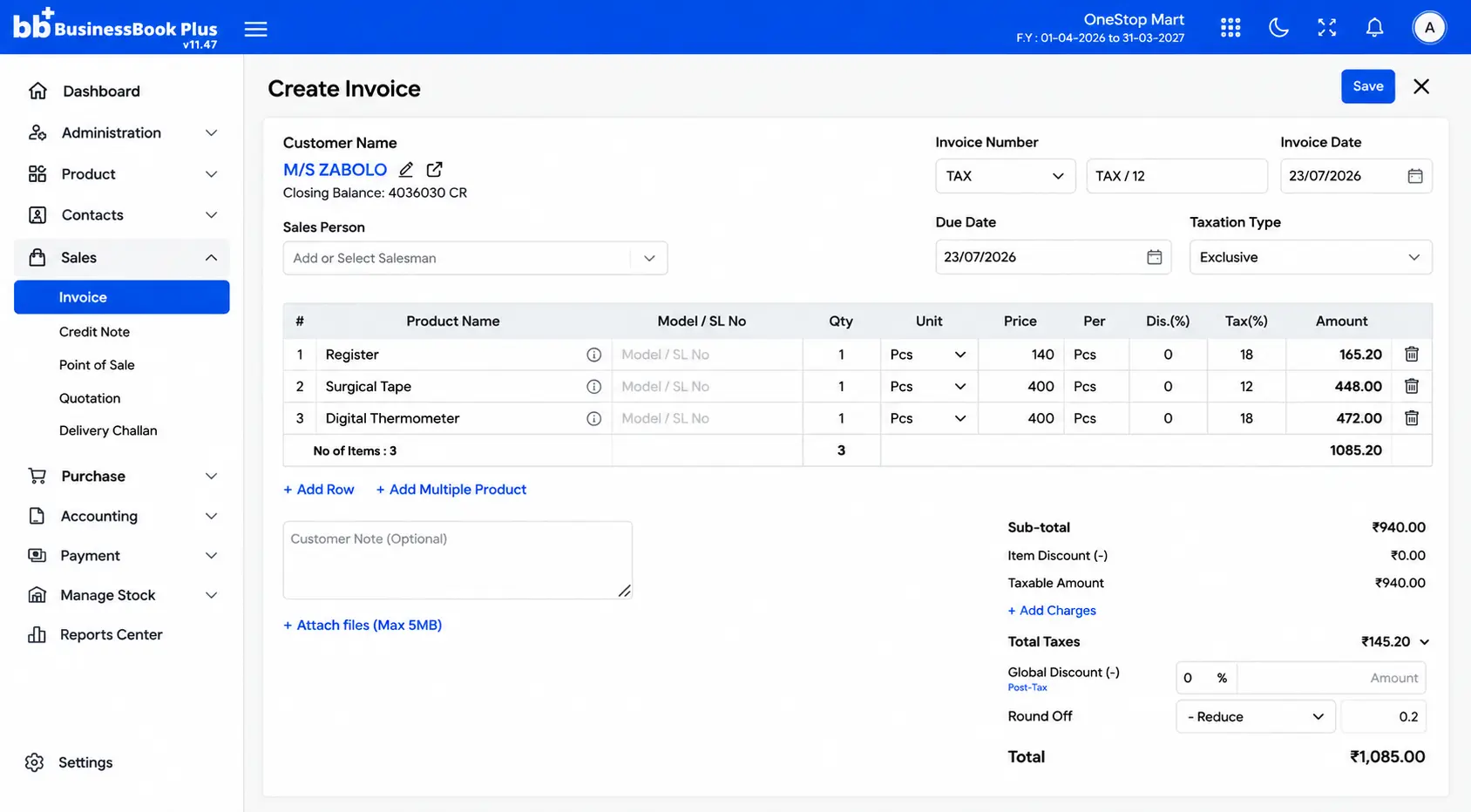Expand the Purchase menu chevron
Viewport: 1471px width, 812px height.
tap(211, 476)
